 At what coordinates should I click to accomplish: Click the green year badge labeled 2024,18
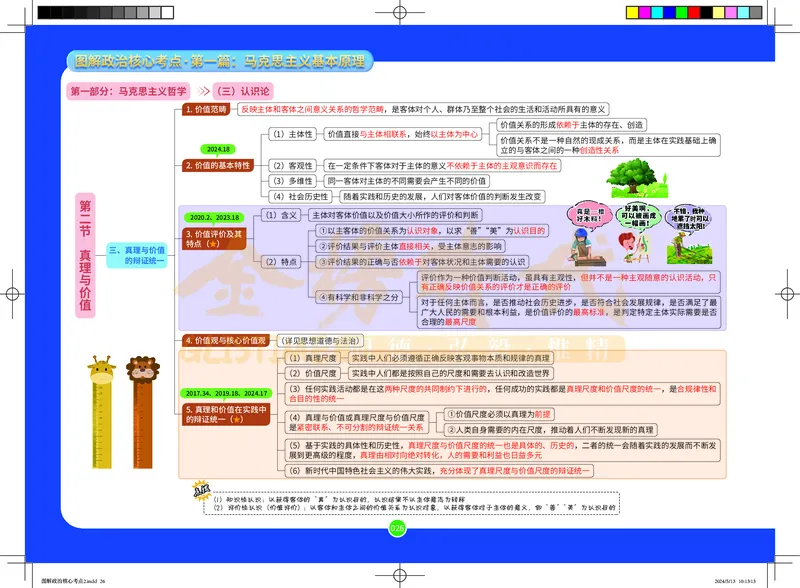tap(218, 148)
